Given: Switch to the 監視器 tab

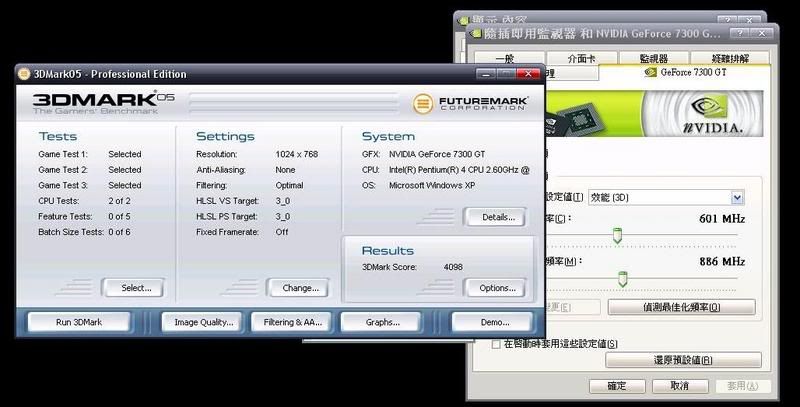Looking at the screenshot, I should (654, 59).
